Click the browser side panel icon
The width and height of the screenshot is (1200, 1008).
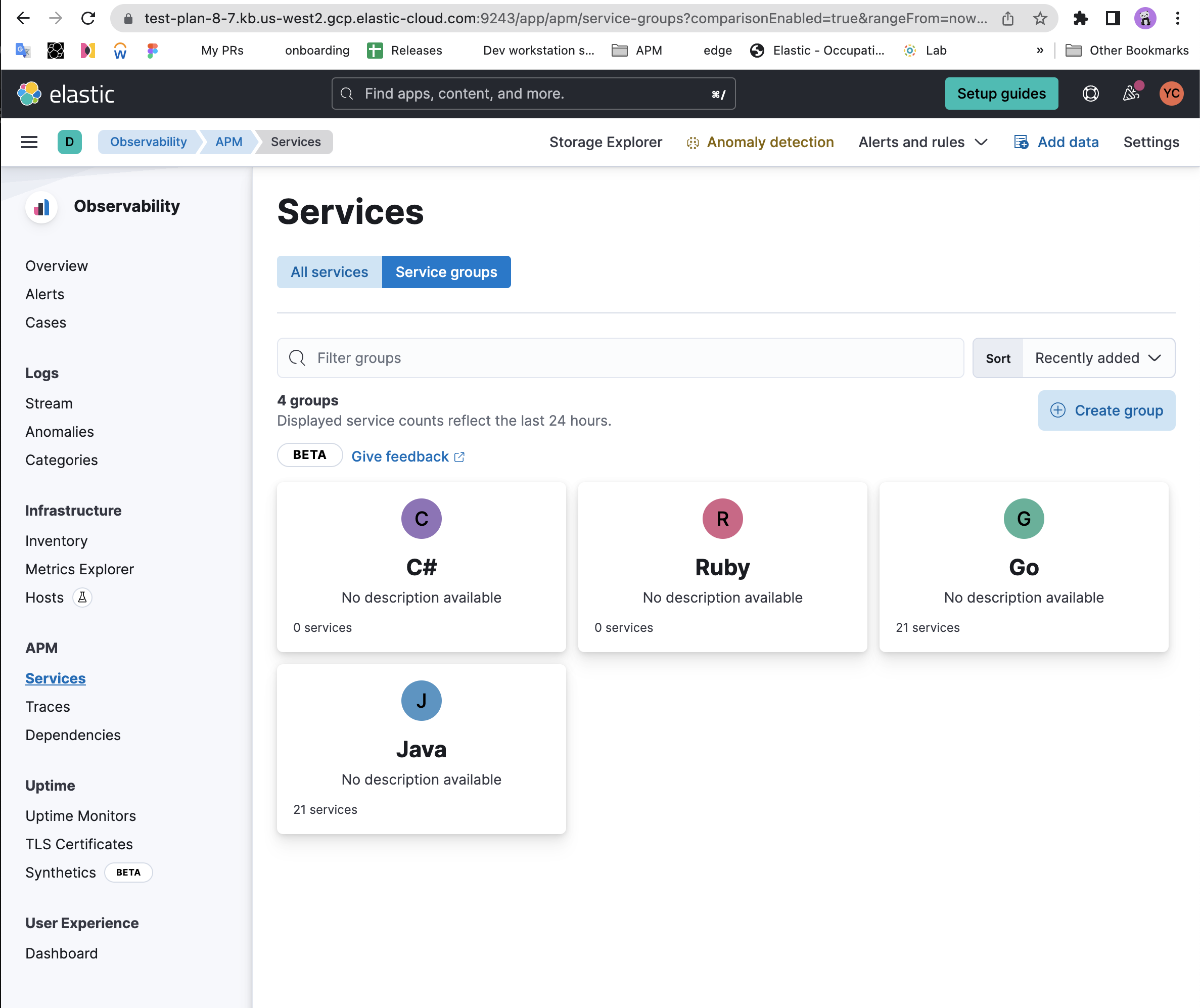coord(1113,18)
